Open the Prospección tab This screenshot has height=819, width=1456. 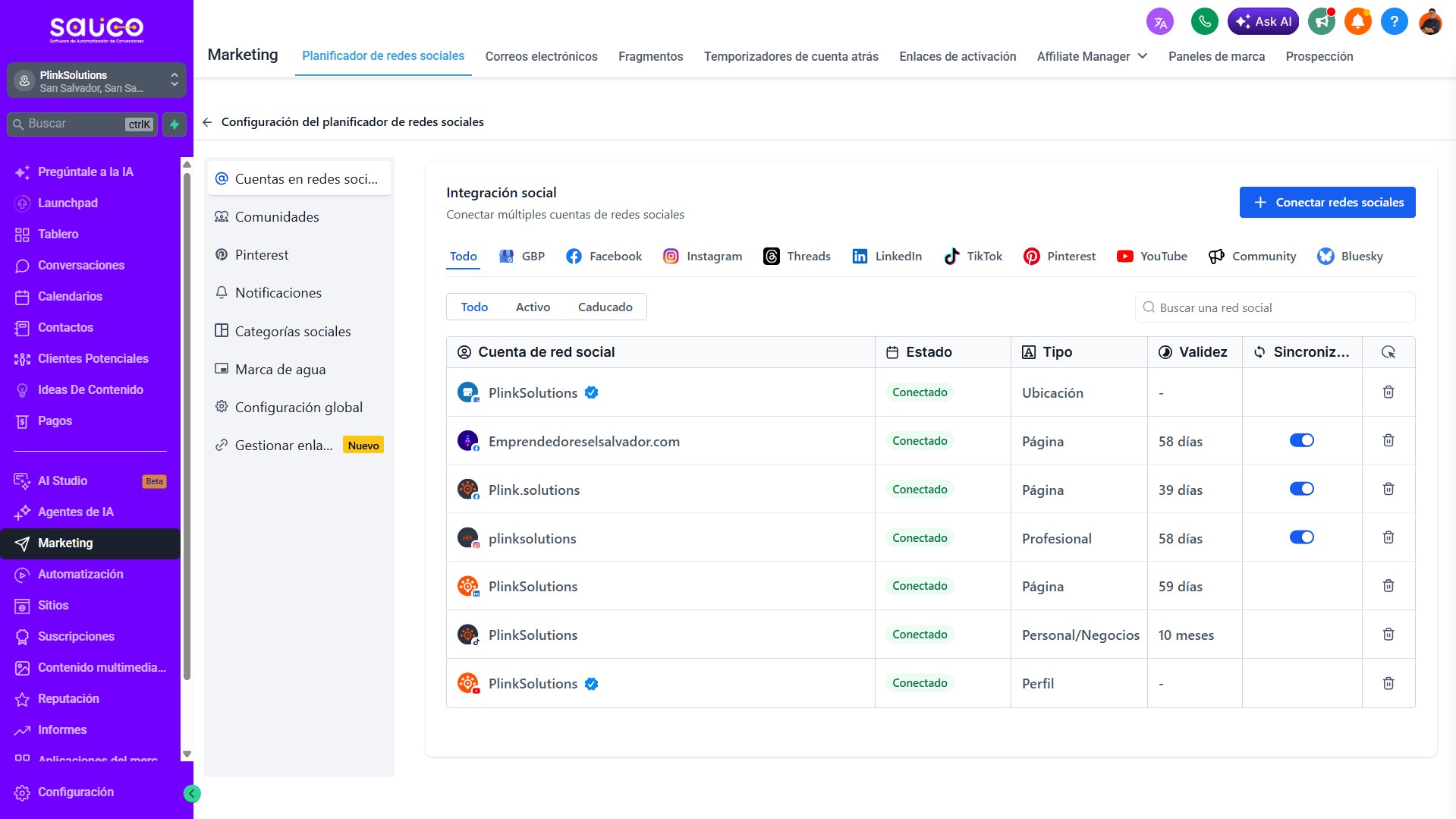1319,57
